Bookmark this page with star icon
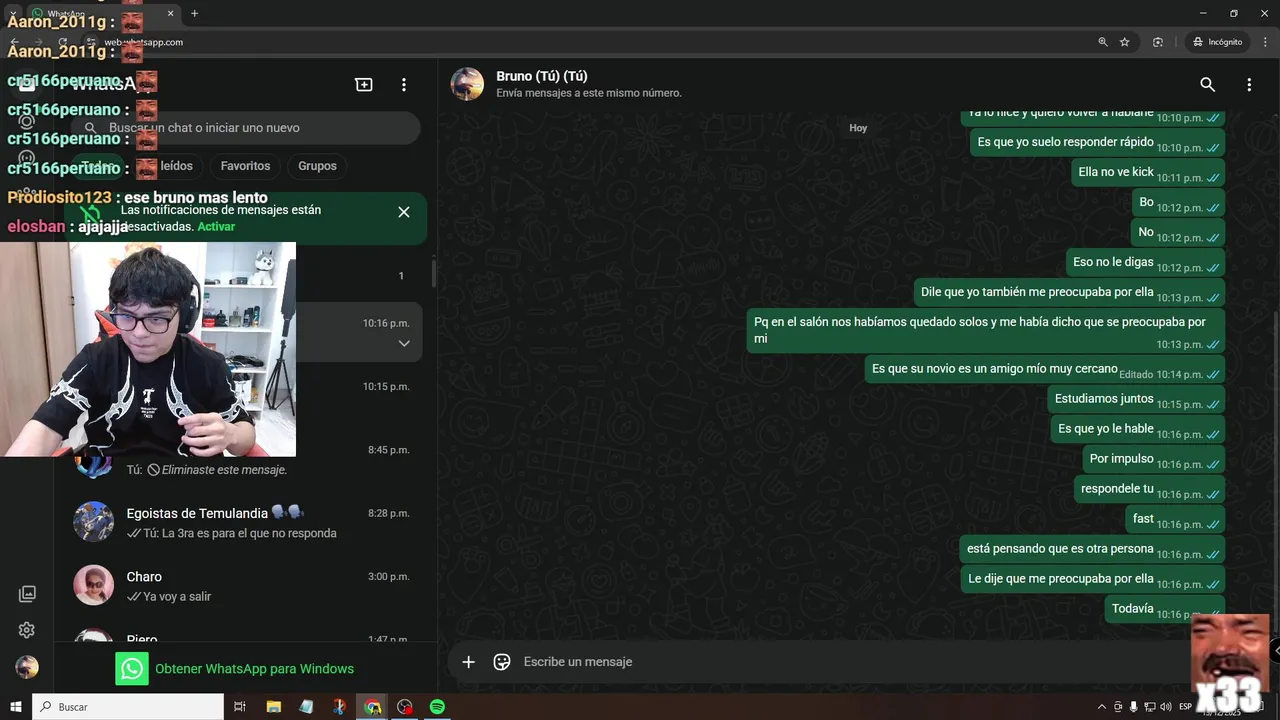 click(1125, 42)
